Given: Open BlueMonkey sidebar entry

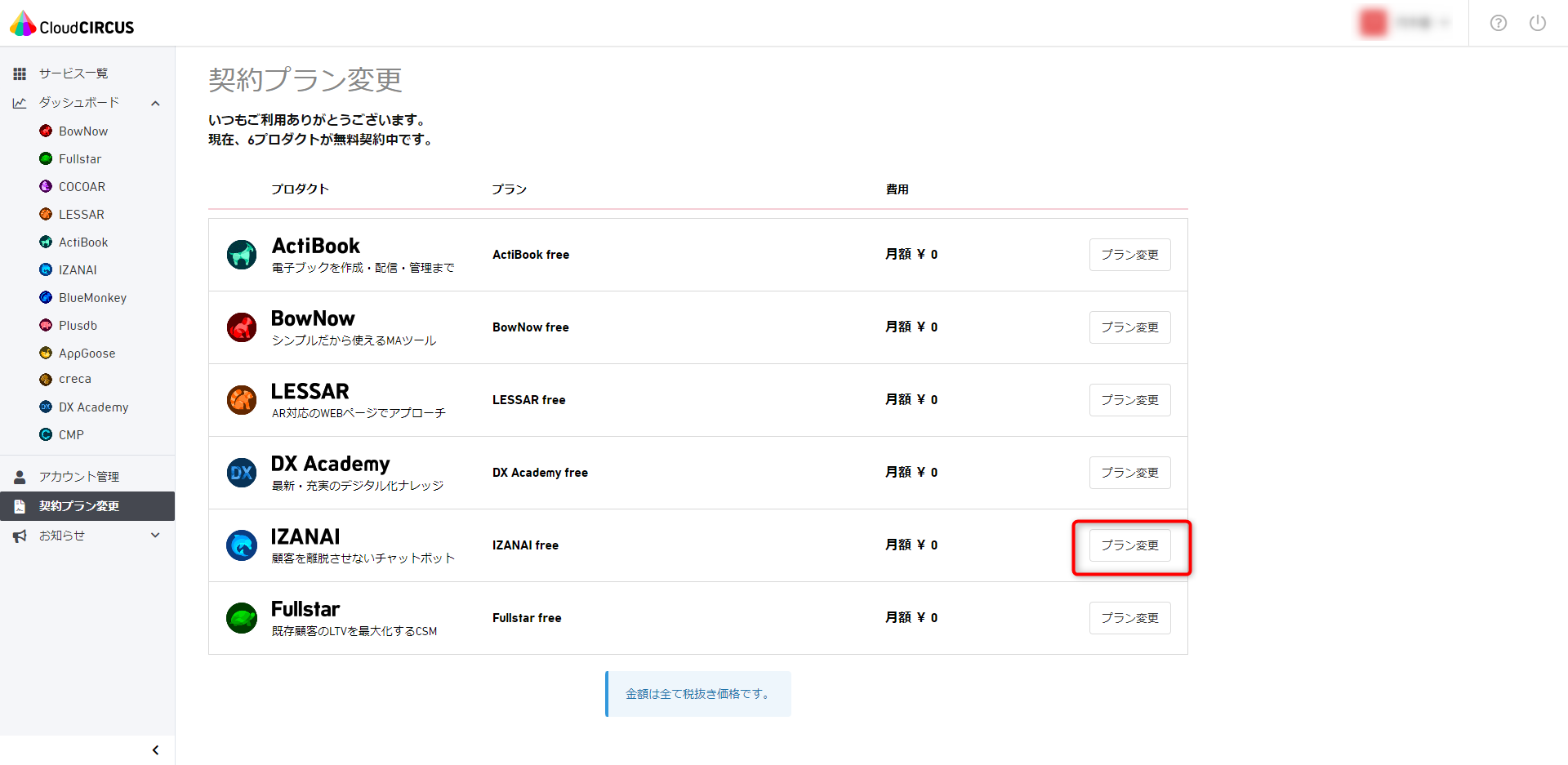Looking at the screenshot, I should click(92, 298).
